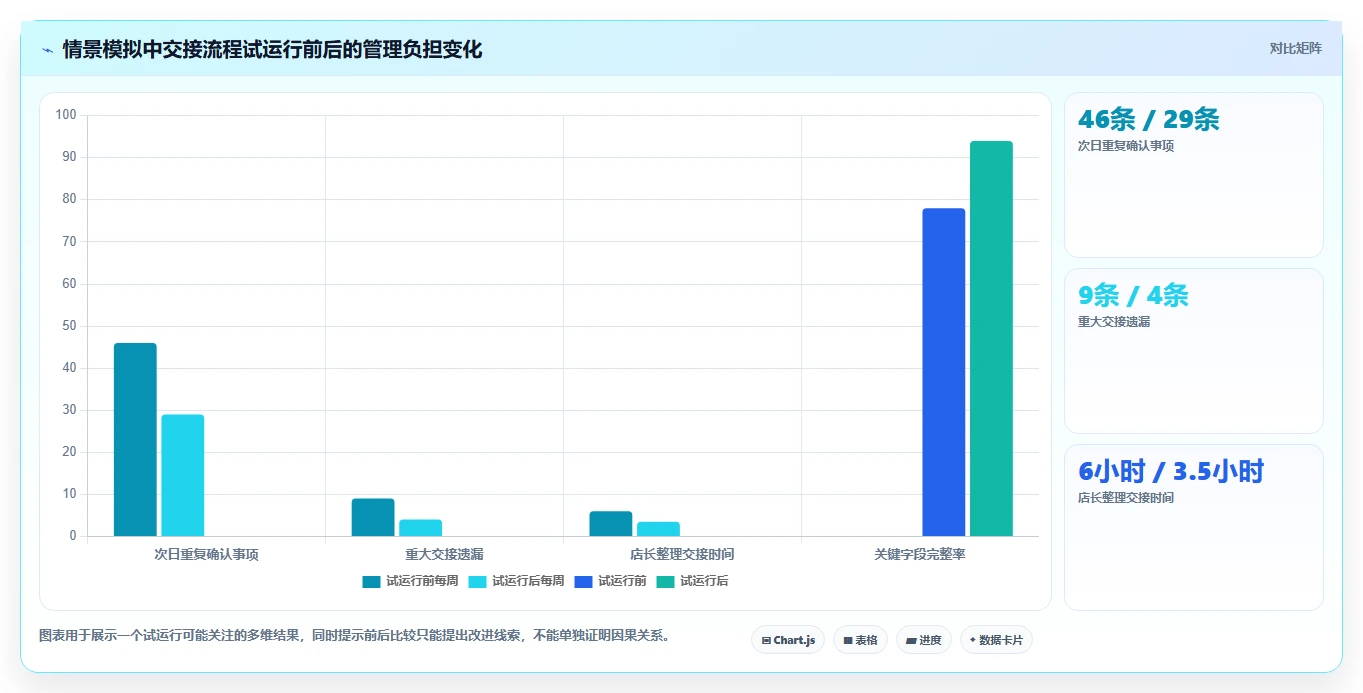This screenshot has width=1363, height=693.
Task: Click the 对比矩阵 label in the header
Action: click(x=1295, y=48)
